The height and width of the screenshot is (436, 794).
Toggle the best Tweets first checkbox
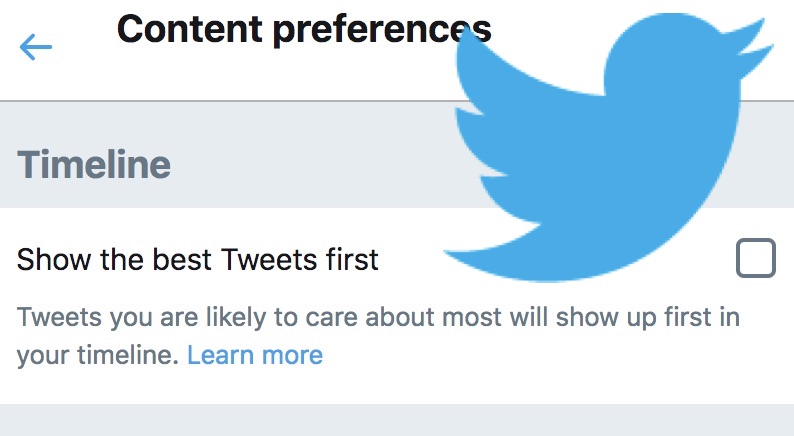coord(755,259)
